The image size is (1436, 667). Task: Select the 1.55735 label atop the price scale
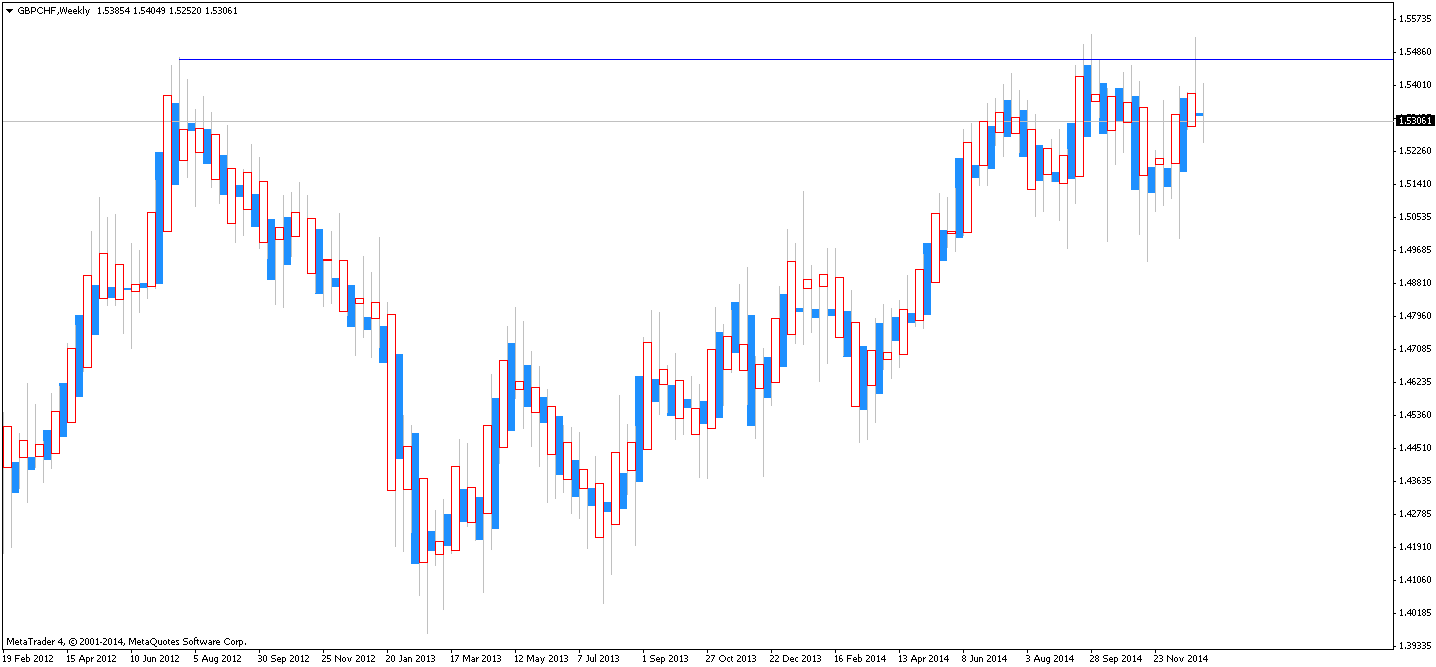pyautogui.click(x=1413, y=17)
